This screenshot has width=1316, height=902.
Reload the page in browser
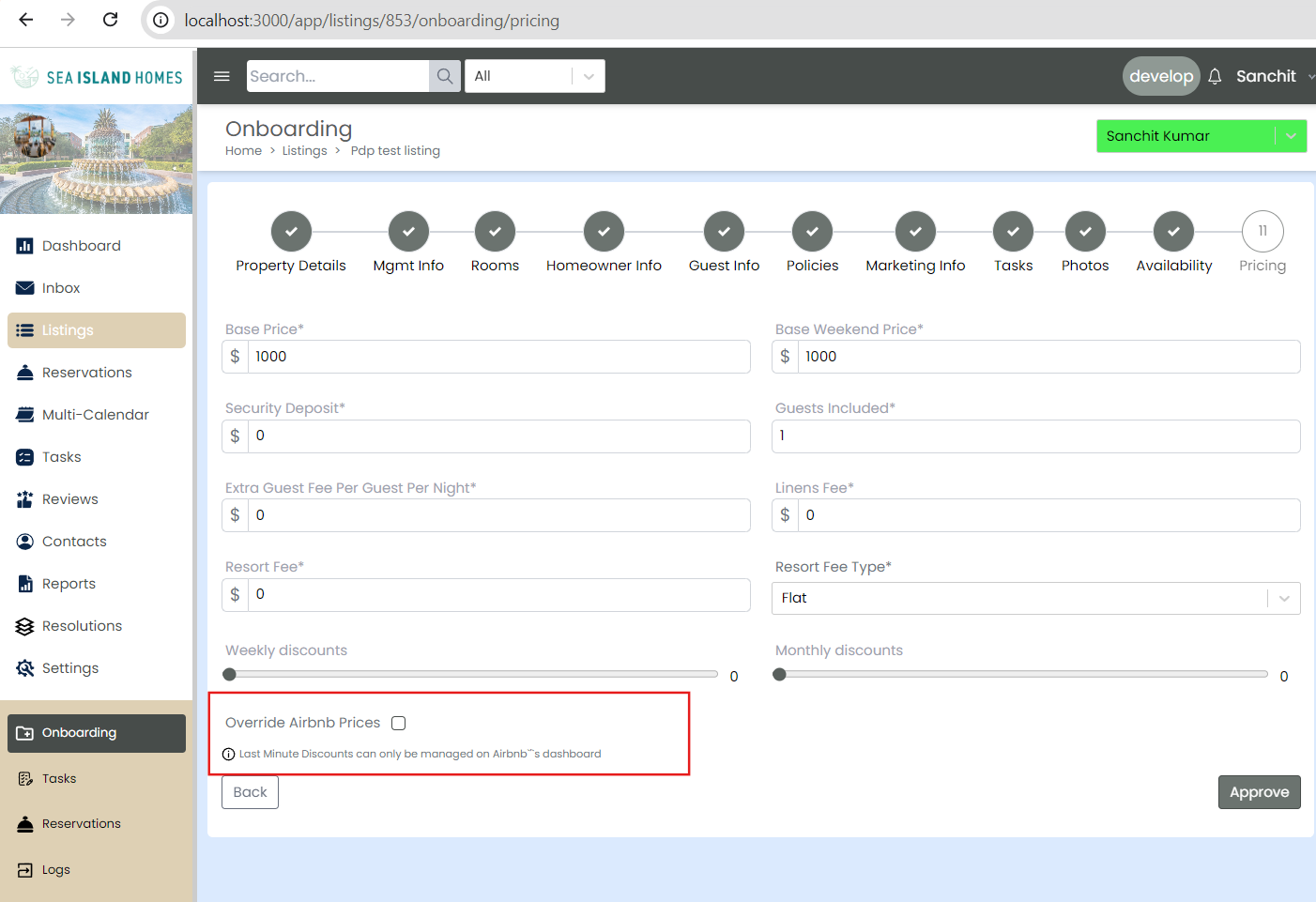pyautogui.click(x=110, y=20)
